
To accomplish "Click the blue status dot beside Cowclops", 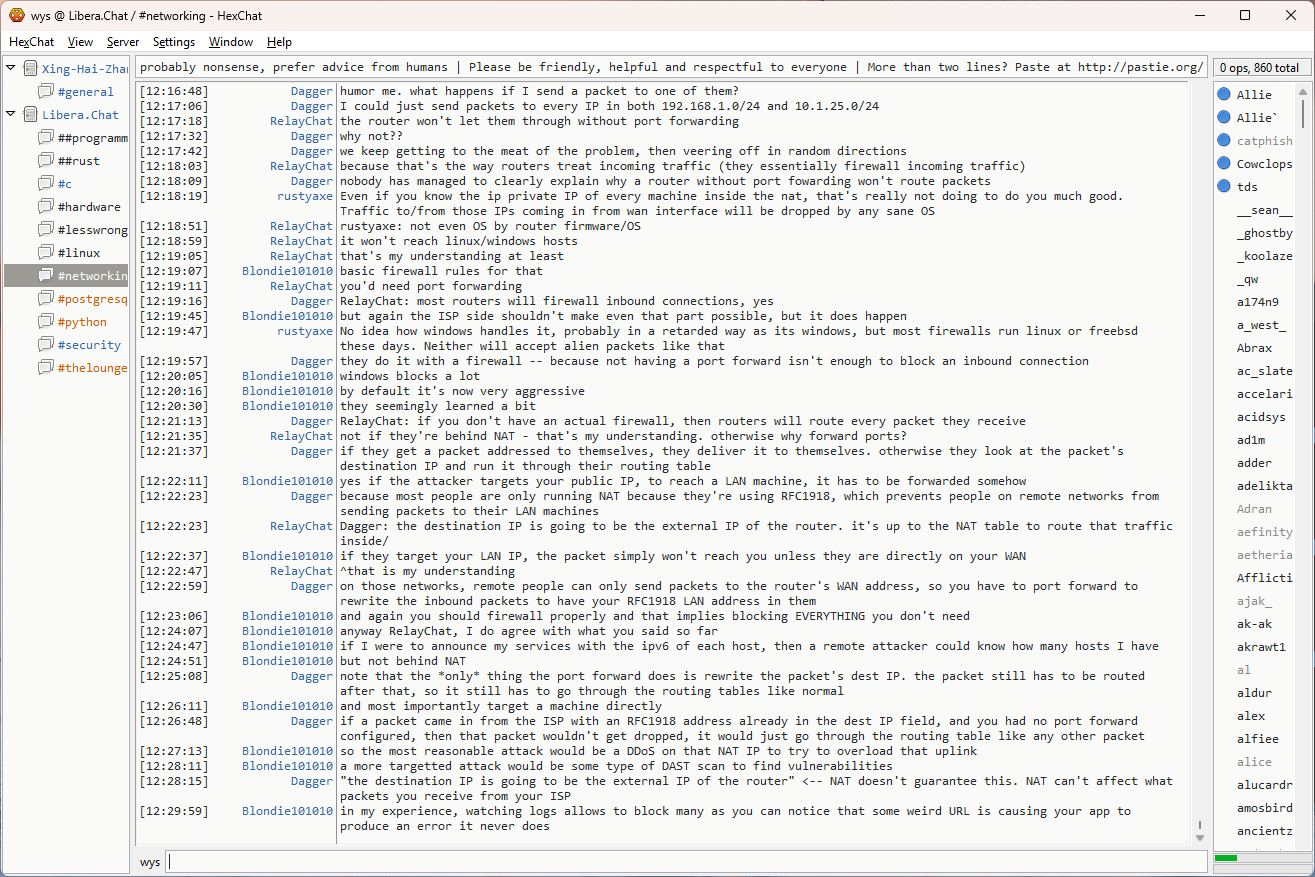I will click(1223, 164).
